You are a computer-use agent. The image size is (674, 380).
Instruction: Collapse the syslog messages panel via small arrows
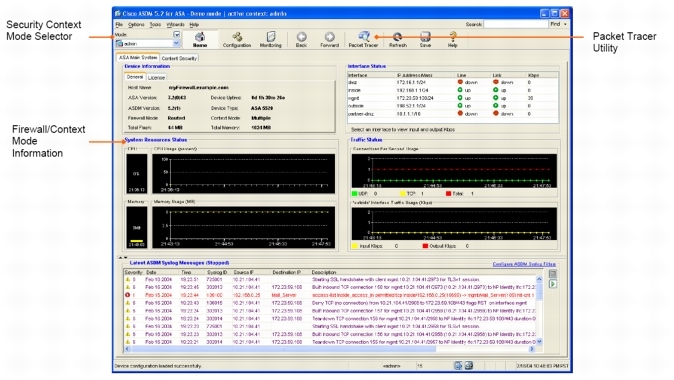point(122,258)
